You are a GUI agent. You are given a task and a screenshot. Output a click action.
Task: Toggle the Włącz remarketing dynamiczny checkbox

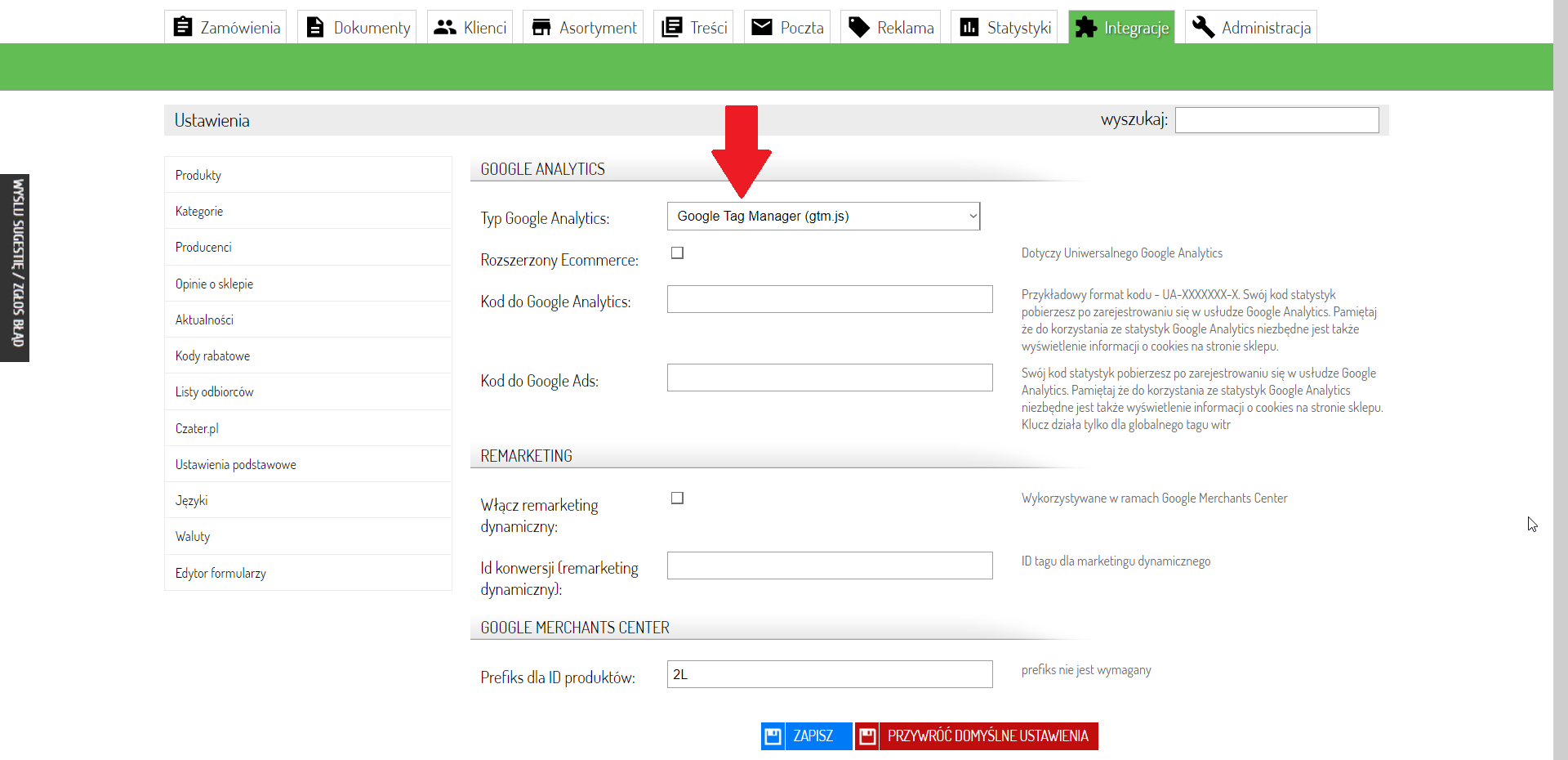point(677,498)
